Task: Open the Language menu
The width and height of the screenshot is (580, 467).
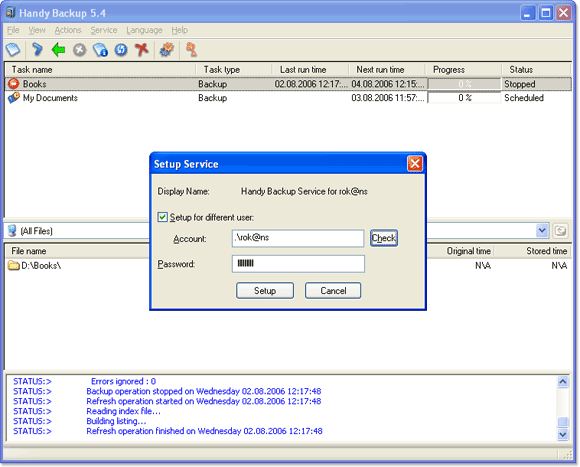Action: [144, 30]
